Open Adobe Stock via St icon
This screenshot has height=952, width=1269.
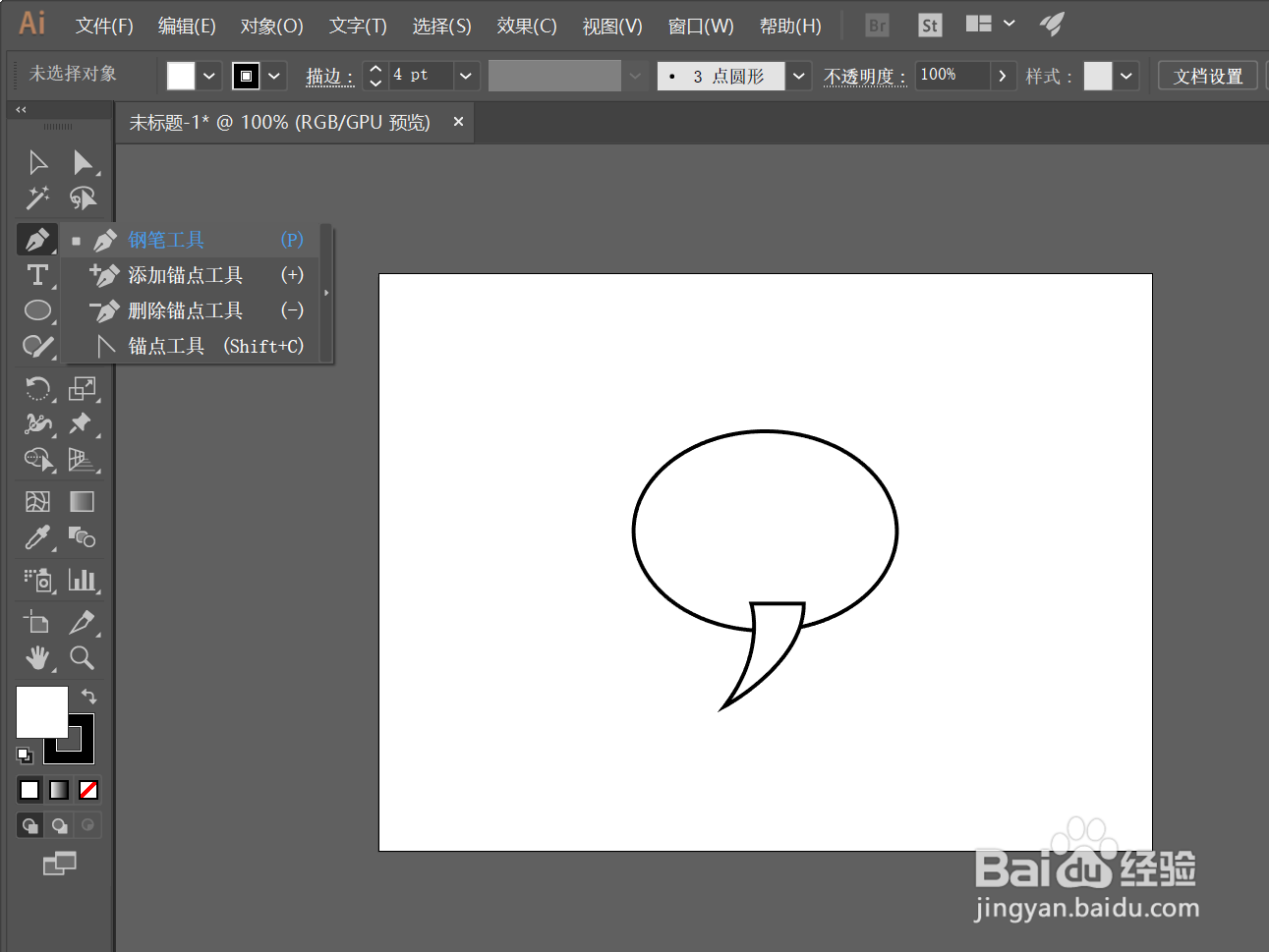click(930, 26)
